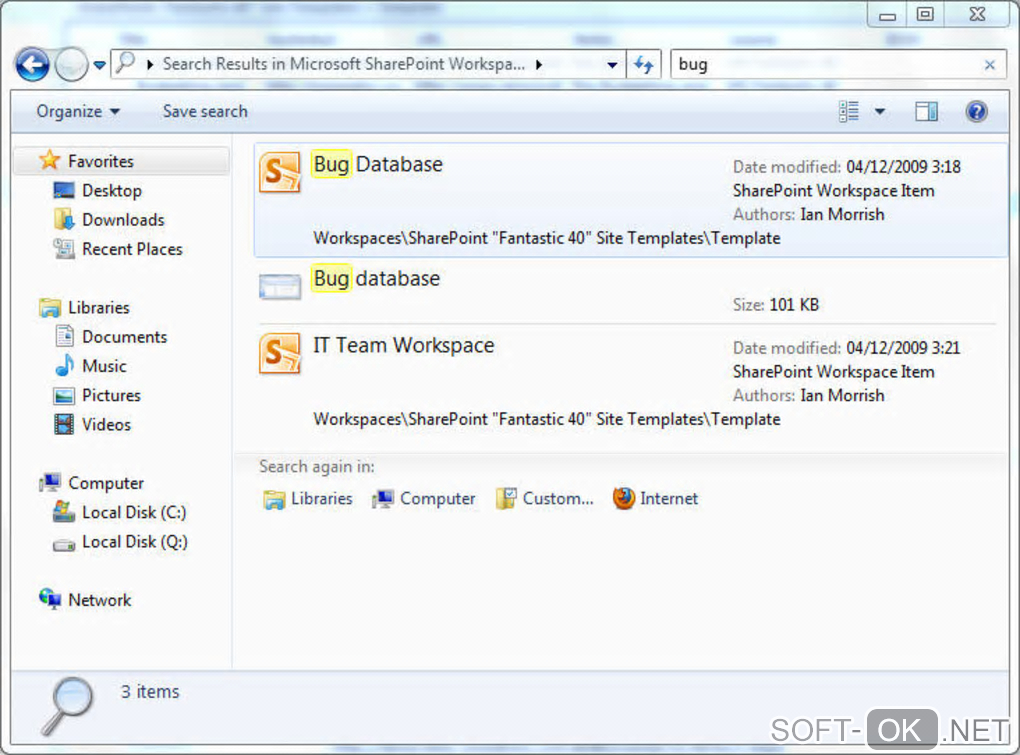Image resolution: width=1020 pixels, height=755 pixels.
Task: Click Save search in the toolbar
Action: 205,111
